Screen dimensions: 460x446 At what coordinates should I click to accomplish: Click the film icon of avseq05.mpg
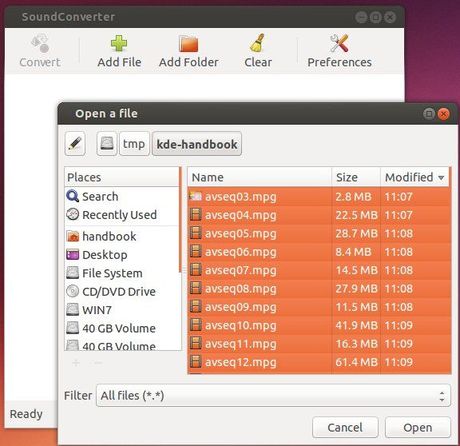pos(196,233)
